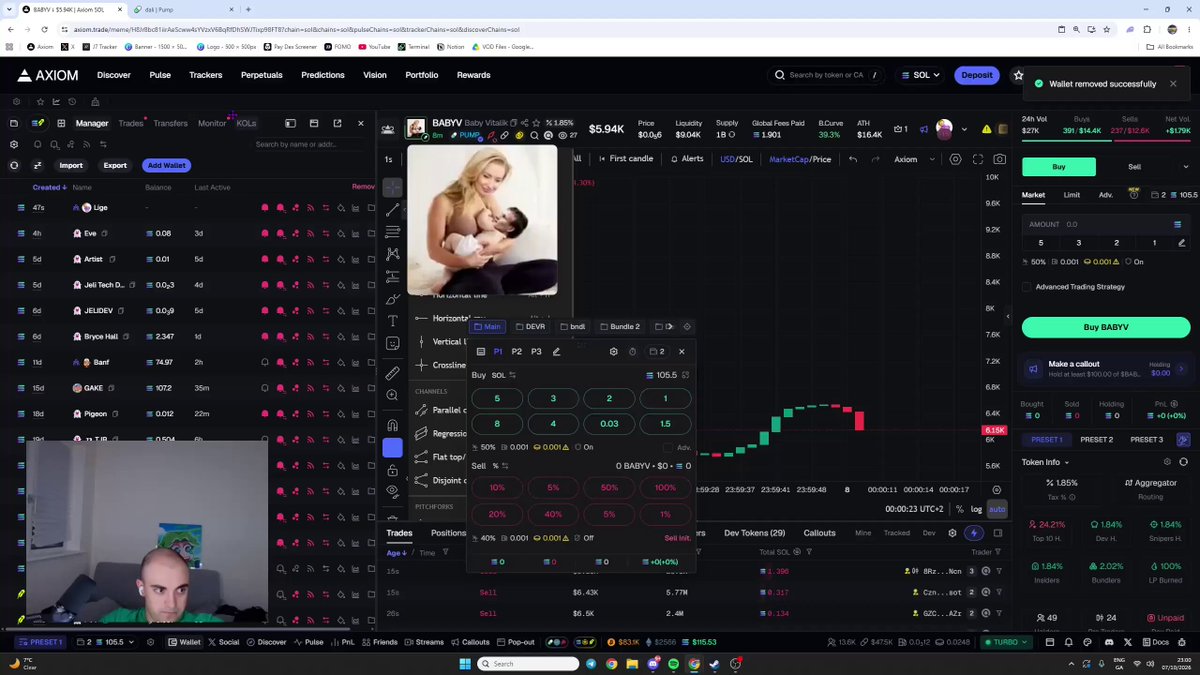Close the instant trade floating panel
This screenshot has height=675, width=1200.
click(x=682, y=352)
